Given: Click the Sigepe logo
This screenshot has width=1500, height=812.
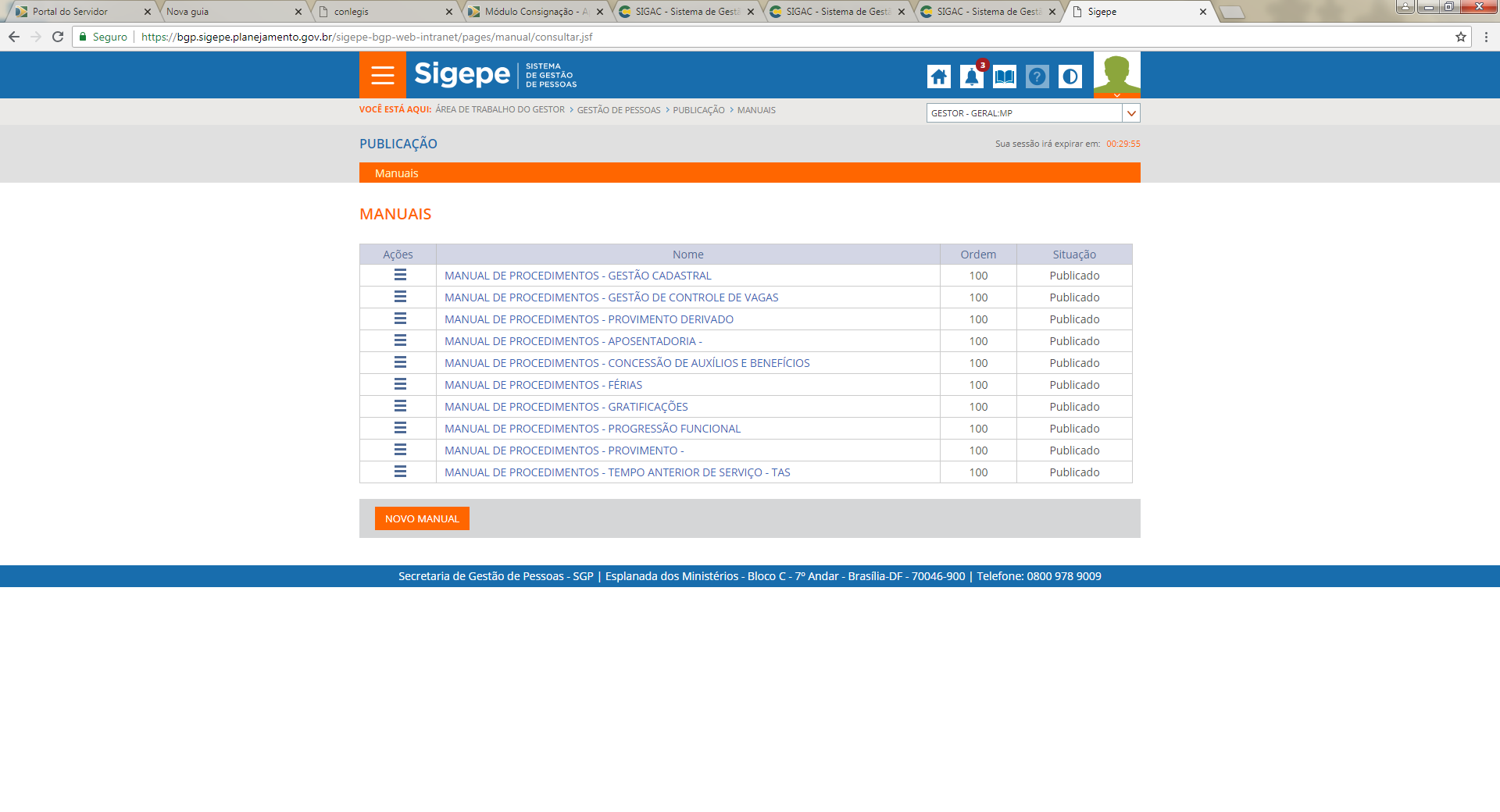Looking at the screenshot, I should [x=495, y=75].
